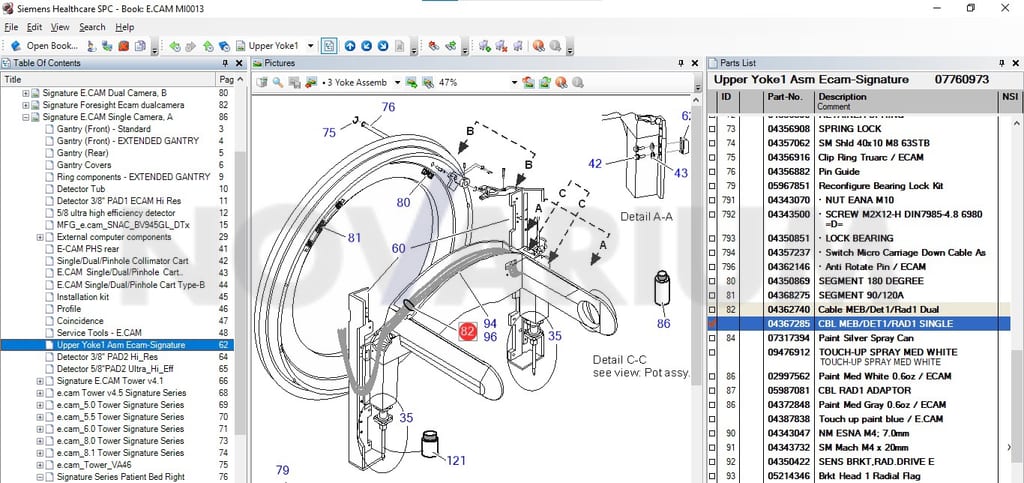Open the Upper Yoke1 page dropdown
Image resolution: width=1024 pixels, height=483 pixels.
coord(310,46)
